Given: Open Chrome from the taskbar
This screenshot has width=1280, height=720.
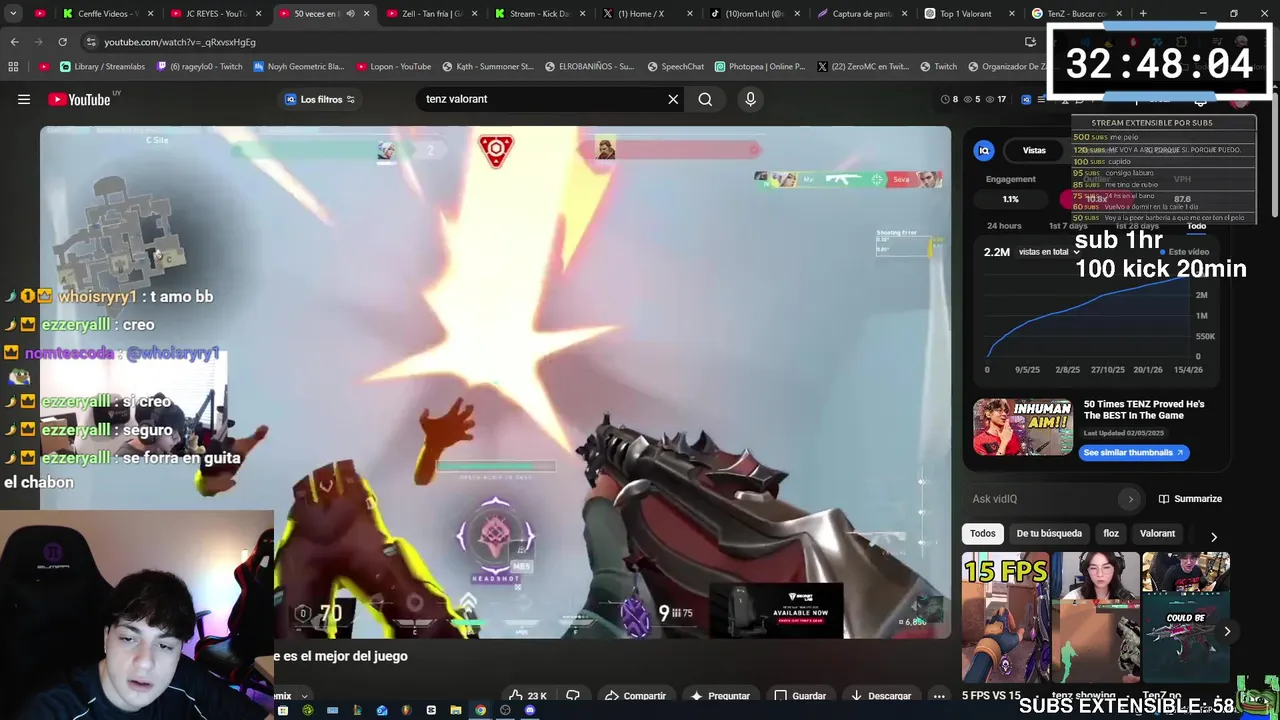Looking at the screenshot, I should [x=480, y=711].
